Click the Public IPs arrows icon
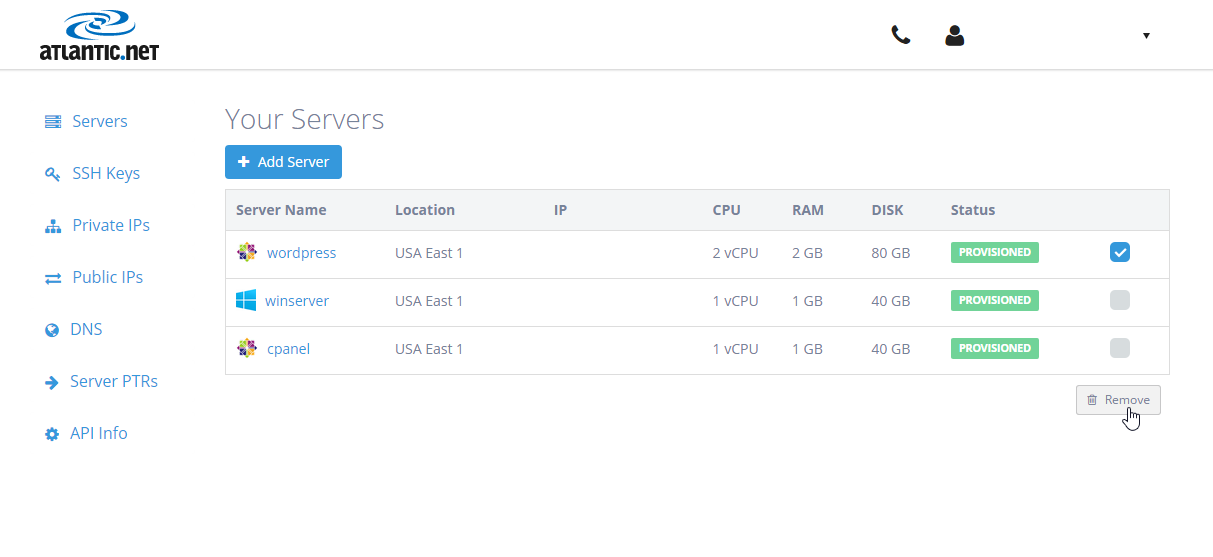This screenshot has width=1213, height=557. coord(53,278)
